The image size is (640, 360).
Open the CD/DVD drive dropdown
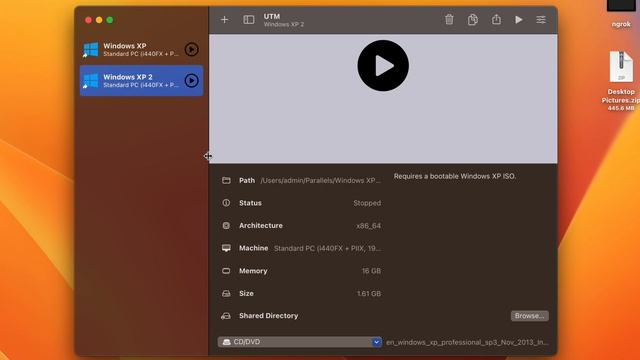click(300, 342)
